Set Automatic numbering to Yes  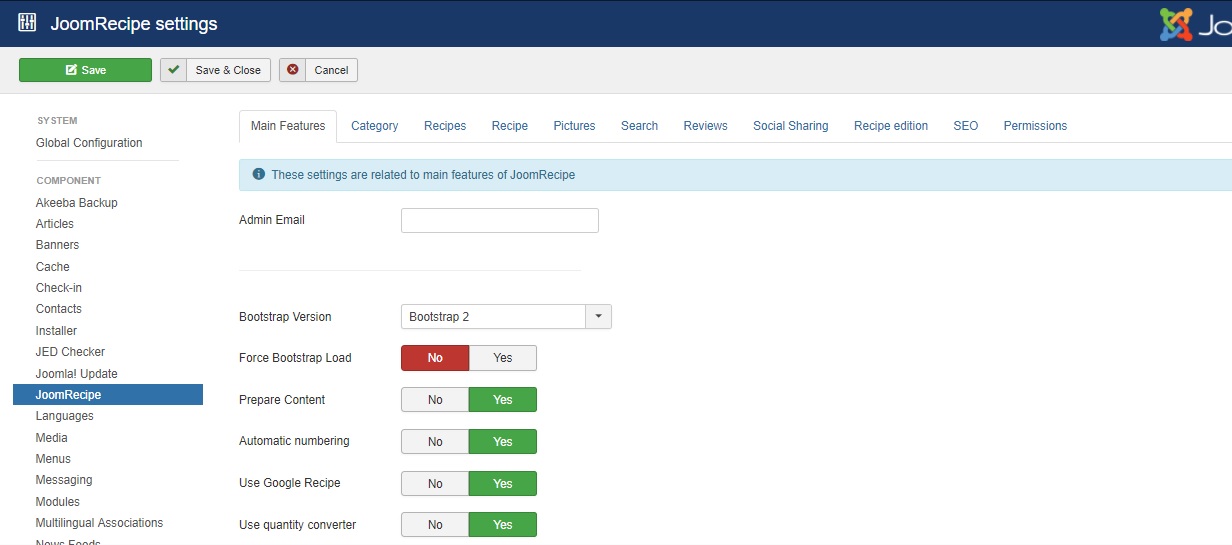(x=503, y=442)
